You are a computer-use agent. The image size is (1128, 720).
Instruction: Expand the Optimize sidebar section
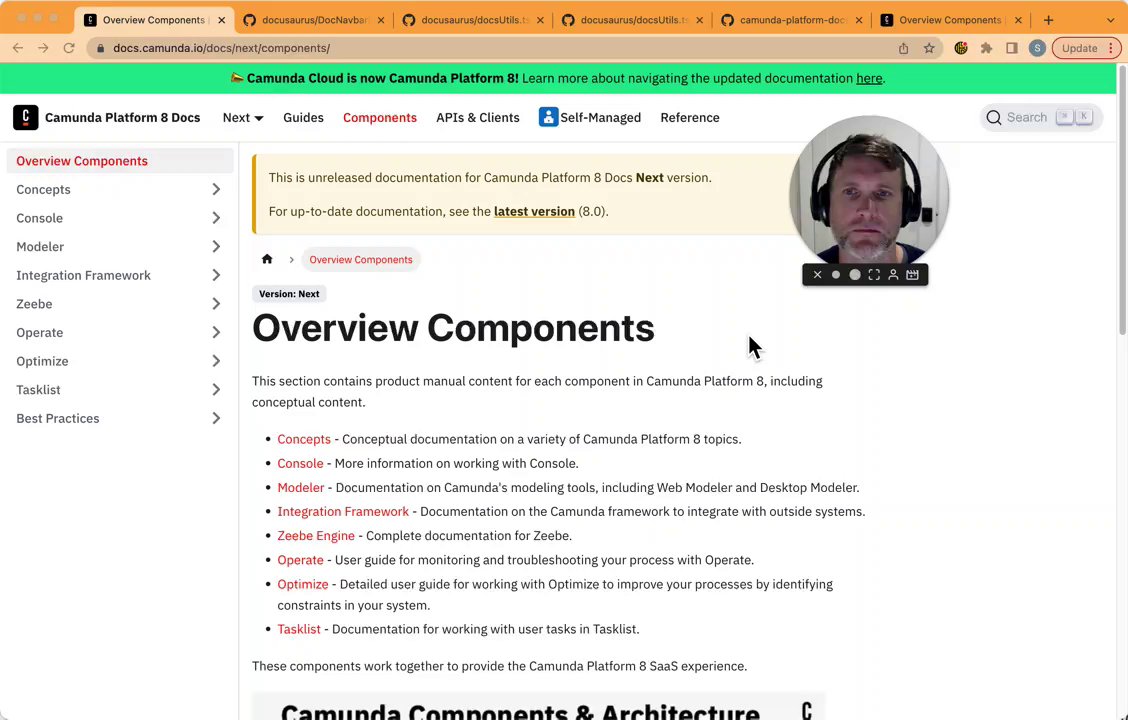(216, 361)
